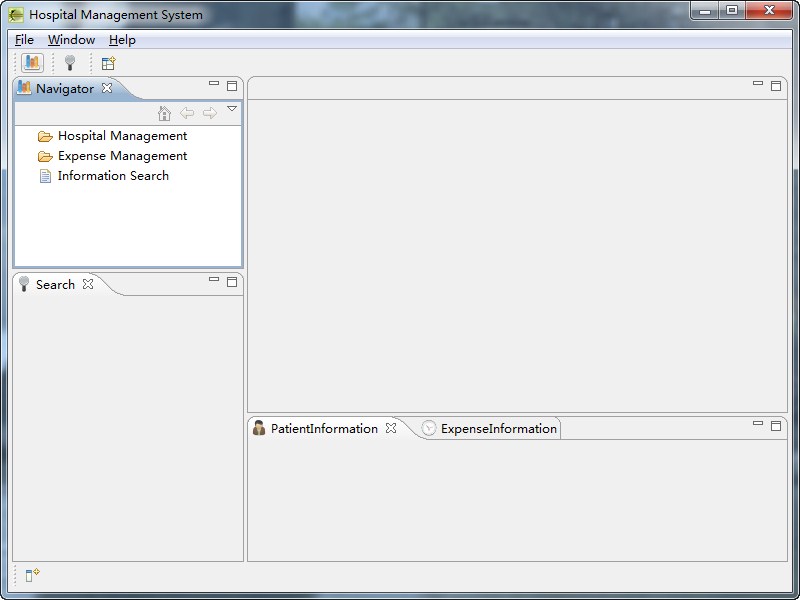Screen dimensions: 800x600
Task: Minimize the Navigator panel
Action: [x=214, y=83]
